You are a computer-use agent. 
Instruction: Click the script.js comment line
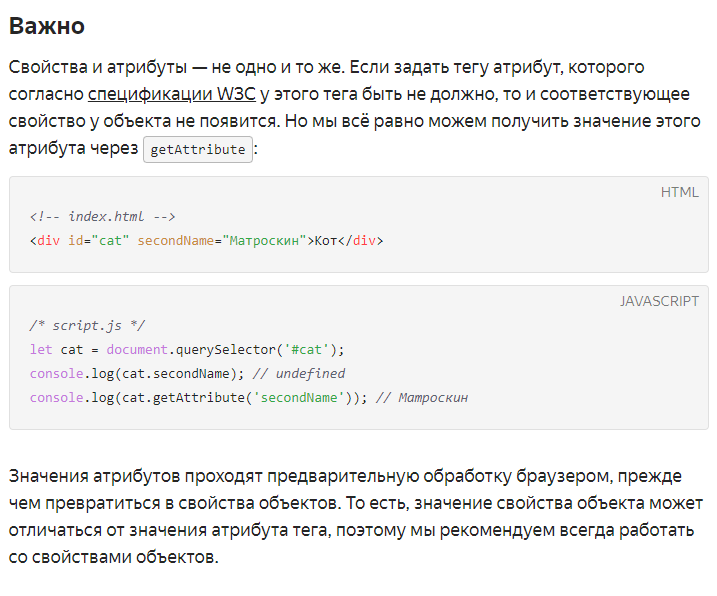tap(87, 326)
